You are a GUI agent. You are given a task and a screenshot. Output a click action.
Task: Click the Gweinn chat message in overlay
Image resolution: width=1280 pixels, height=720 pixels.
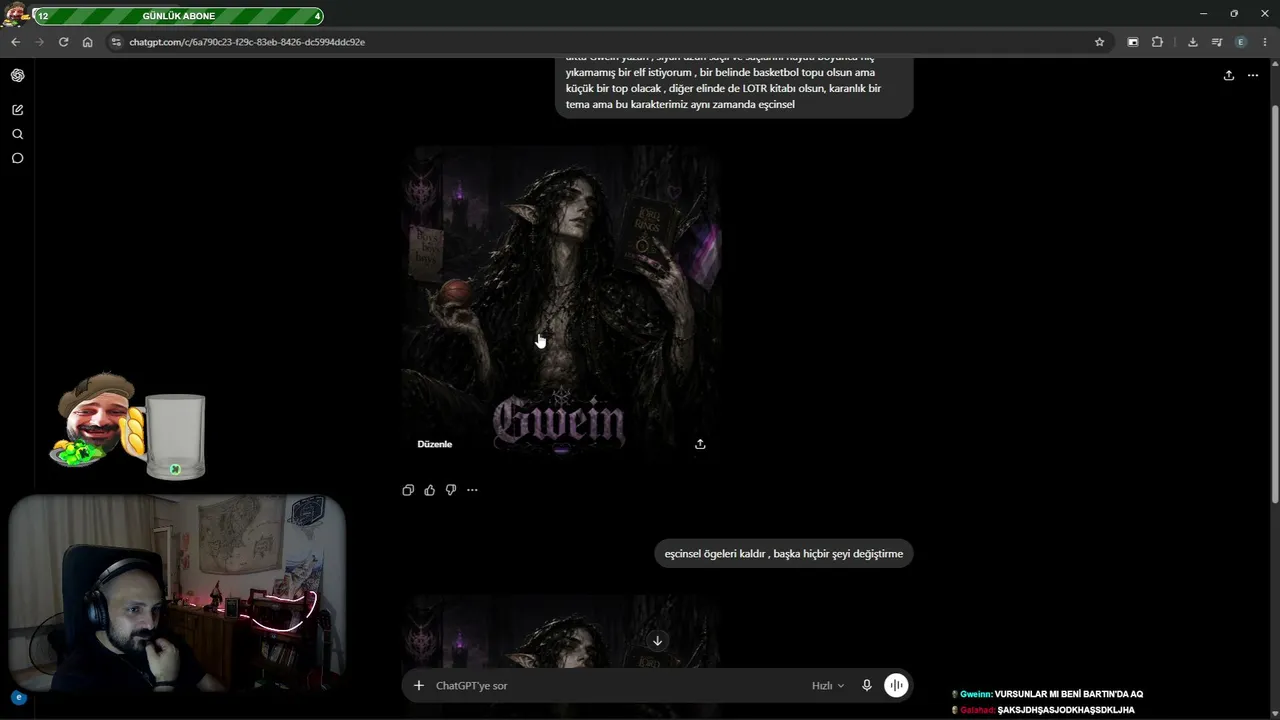(1048, 694)
